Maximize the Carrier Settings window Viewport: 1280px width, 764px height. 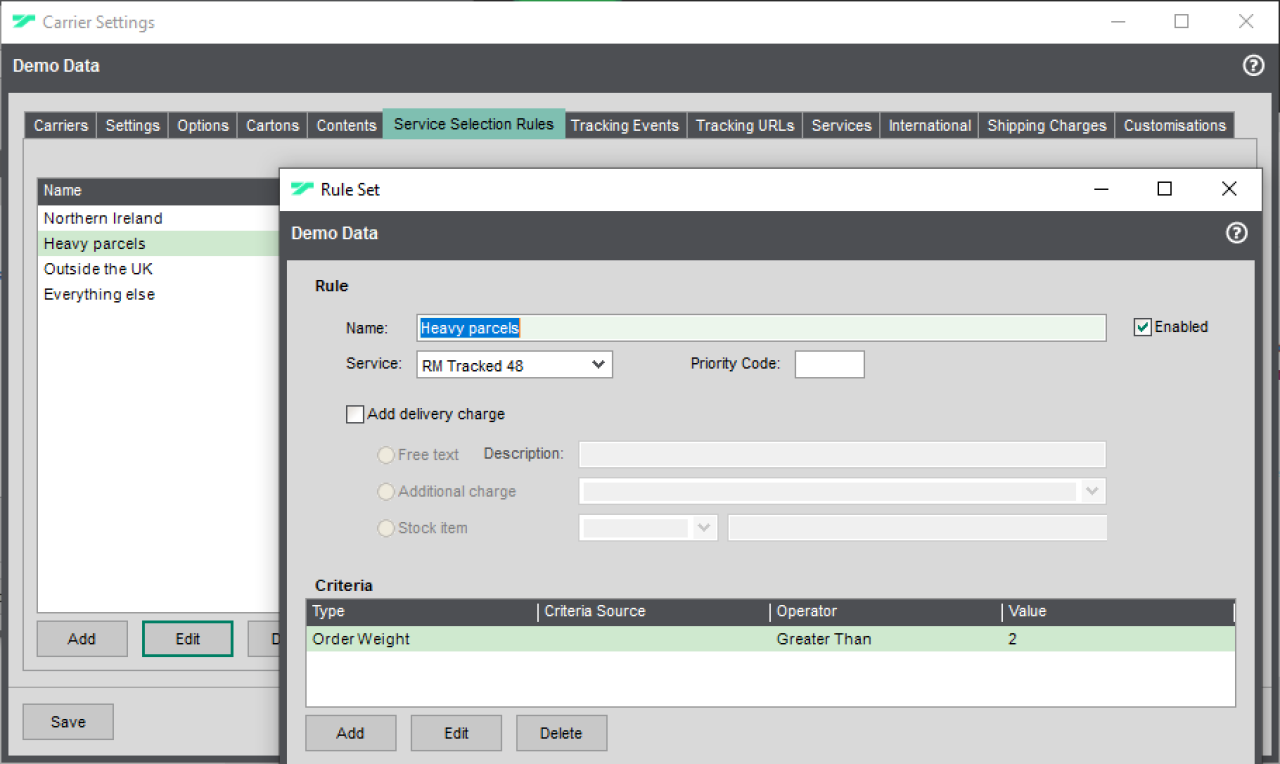pyautogui.click(x=1182, y=21)
